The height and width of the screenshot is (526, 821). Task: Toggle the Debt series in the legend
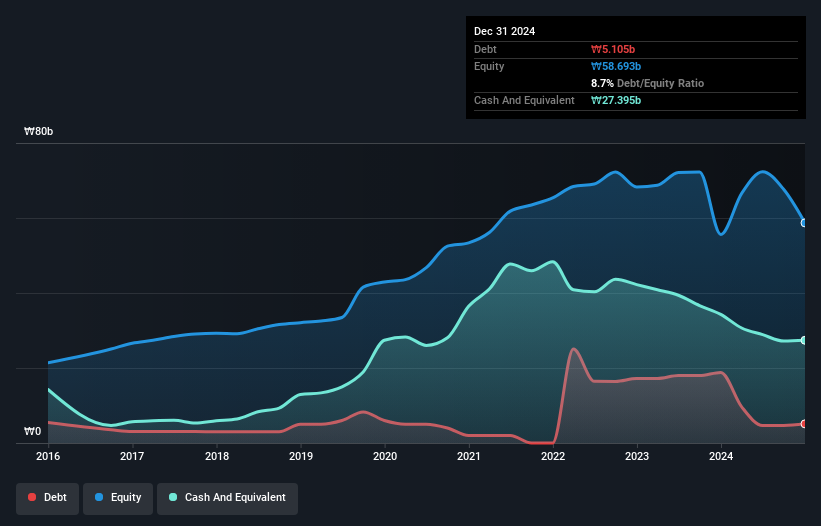[47, 498]
